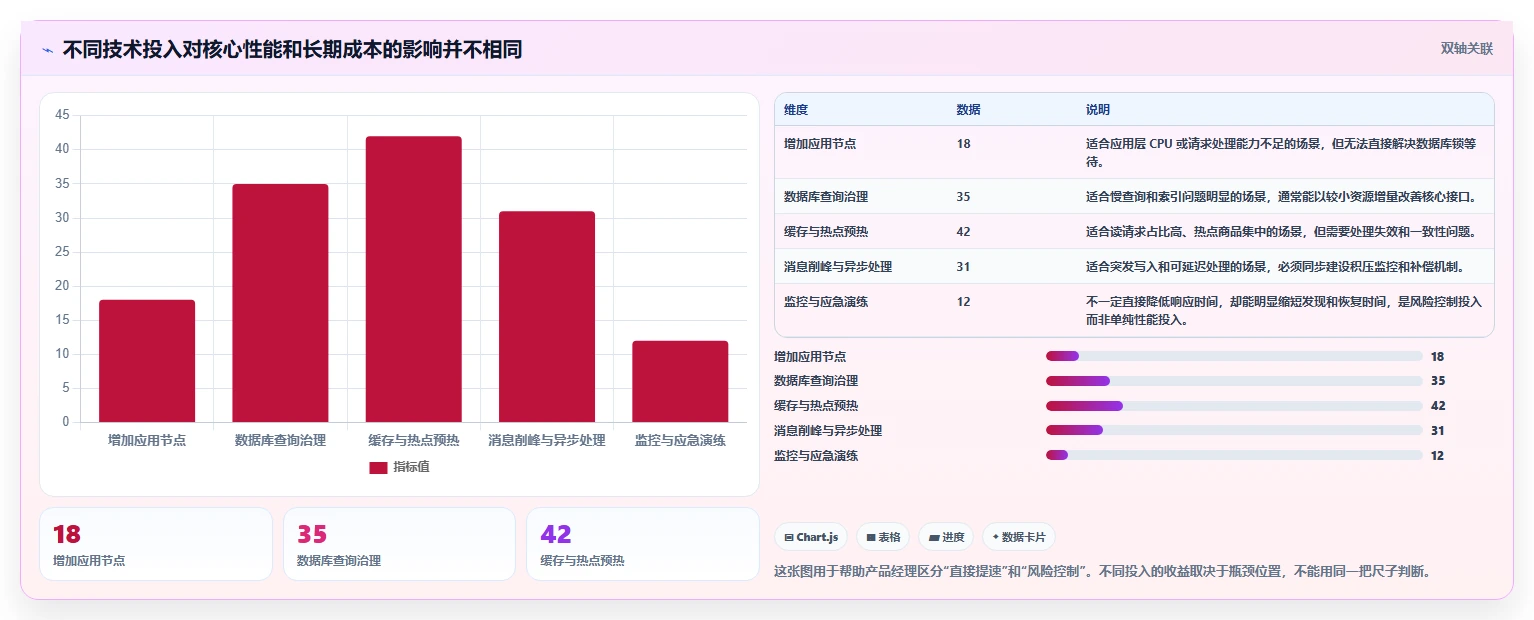
Task: Click the 数据 table column header
Action: (x=968, y=110)
